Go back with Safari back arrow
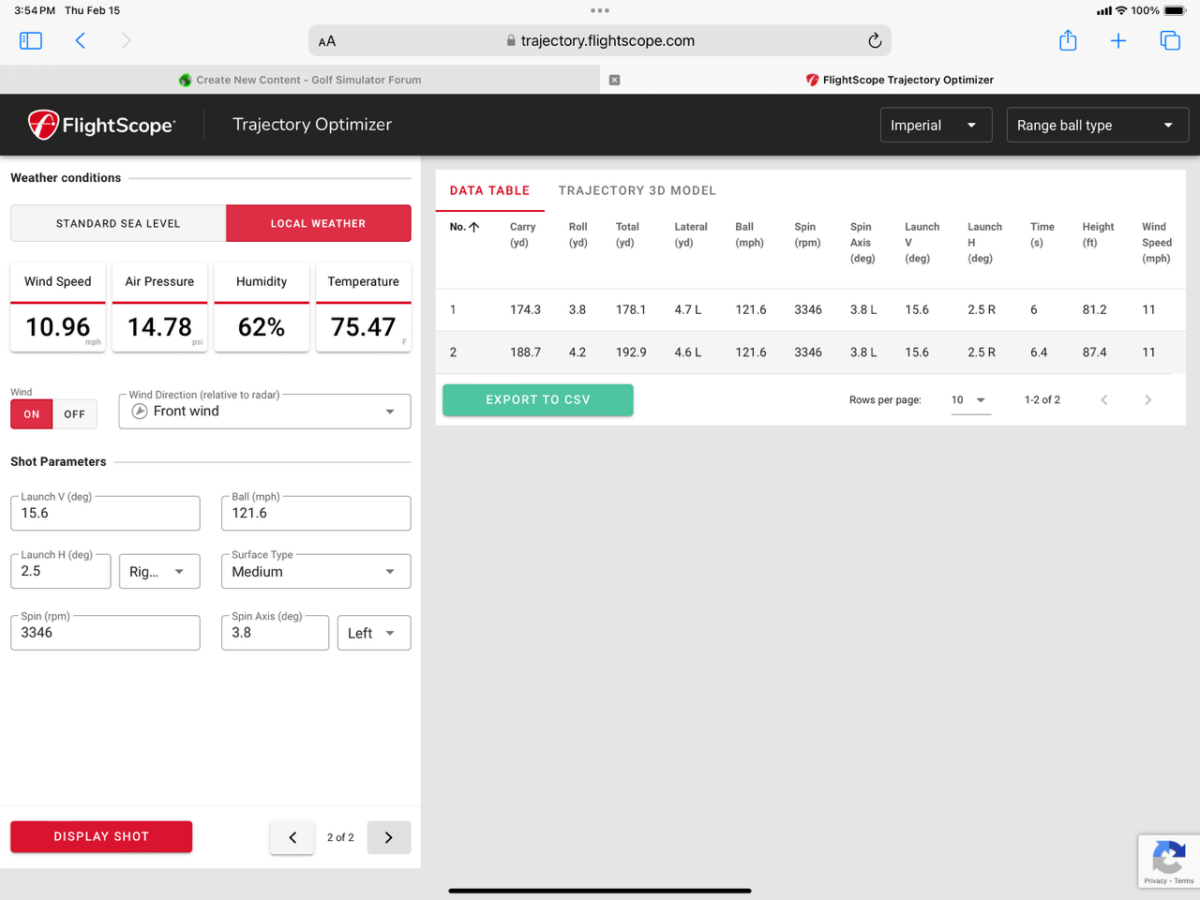The width and height of the screenshot is (1200, 900). click(x=81, y=41)
